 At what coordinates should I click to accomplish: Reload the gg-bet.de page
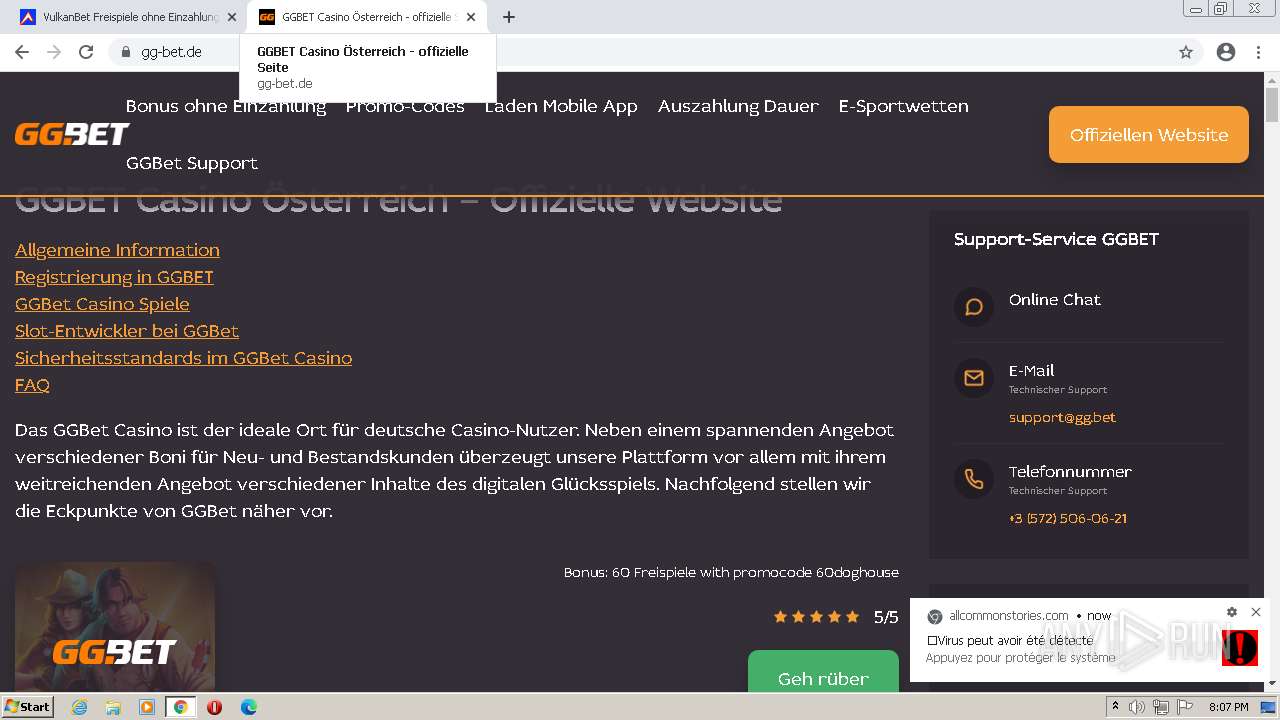86,52
